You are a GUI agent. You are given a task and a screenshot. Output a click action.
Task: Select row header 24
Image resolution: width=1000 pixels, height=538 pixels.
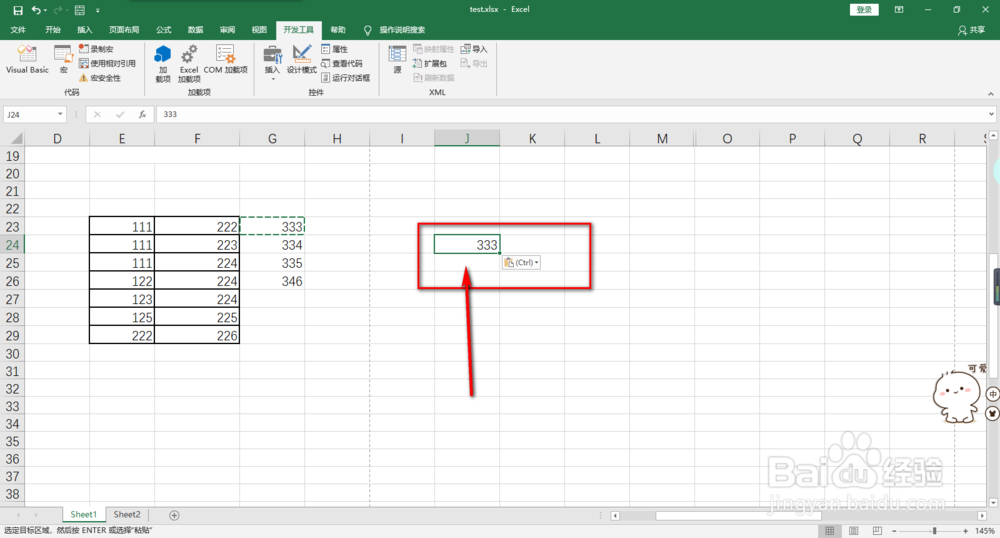point(12,245)
